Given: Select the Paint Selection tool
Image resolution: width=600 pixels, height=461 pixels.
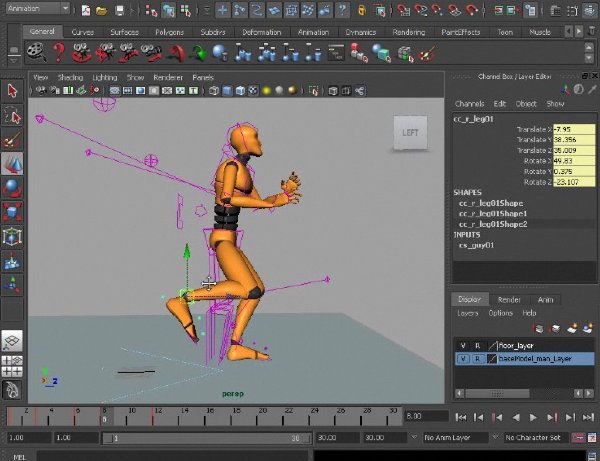Looking at the screenshot, I should point(12,139).
